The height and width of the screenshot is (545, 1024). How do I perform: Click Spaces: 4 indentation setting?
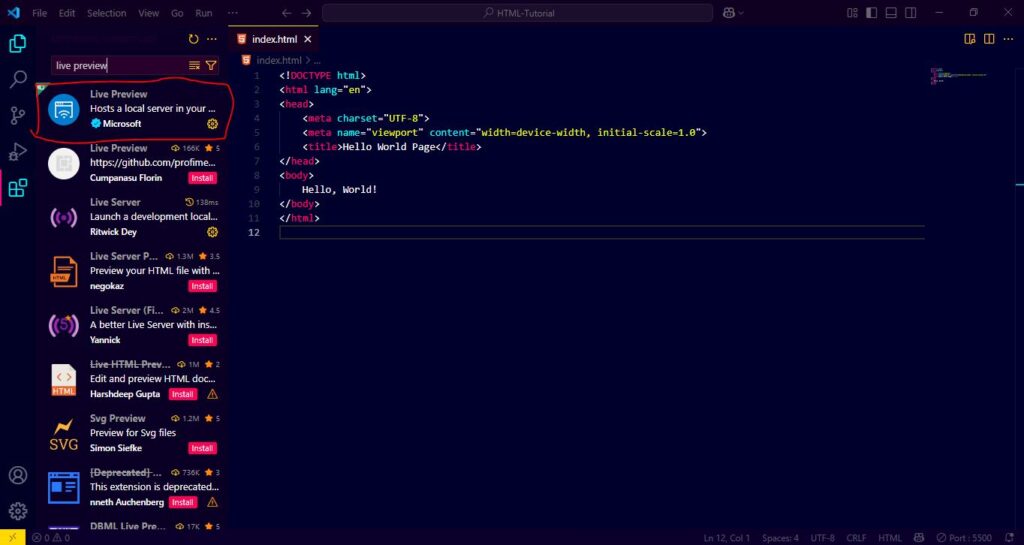point(780,538)
